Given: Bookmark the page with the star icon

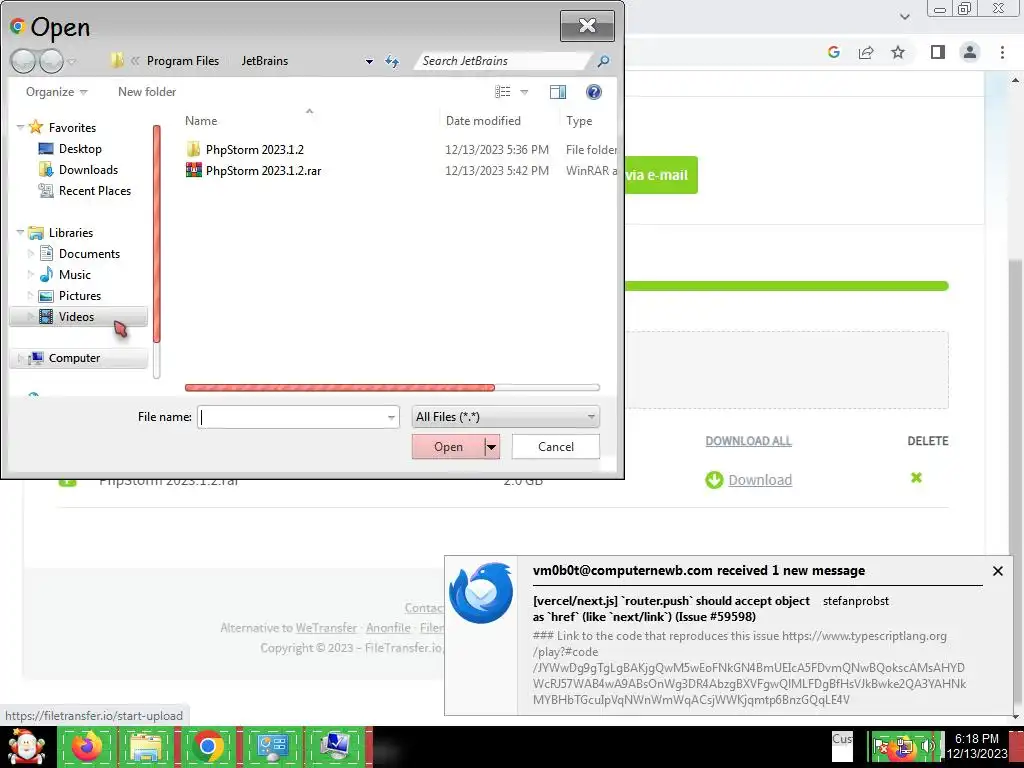Looking at the screenshot, I should [x=898, y=52].
